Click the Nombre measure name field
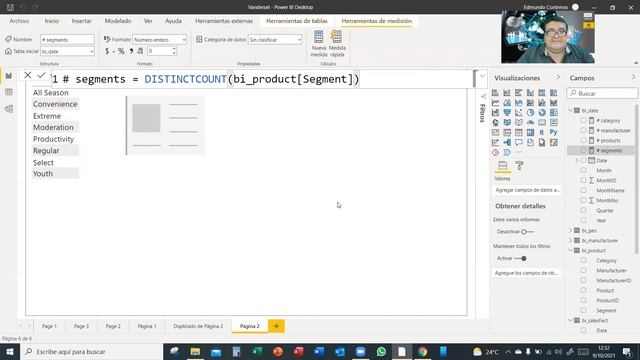Image resolution: width=640 pixels, height=360 pixels. [x=67, y=40]
